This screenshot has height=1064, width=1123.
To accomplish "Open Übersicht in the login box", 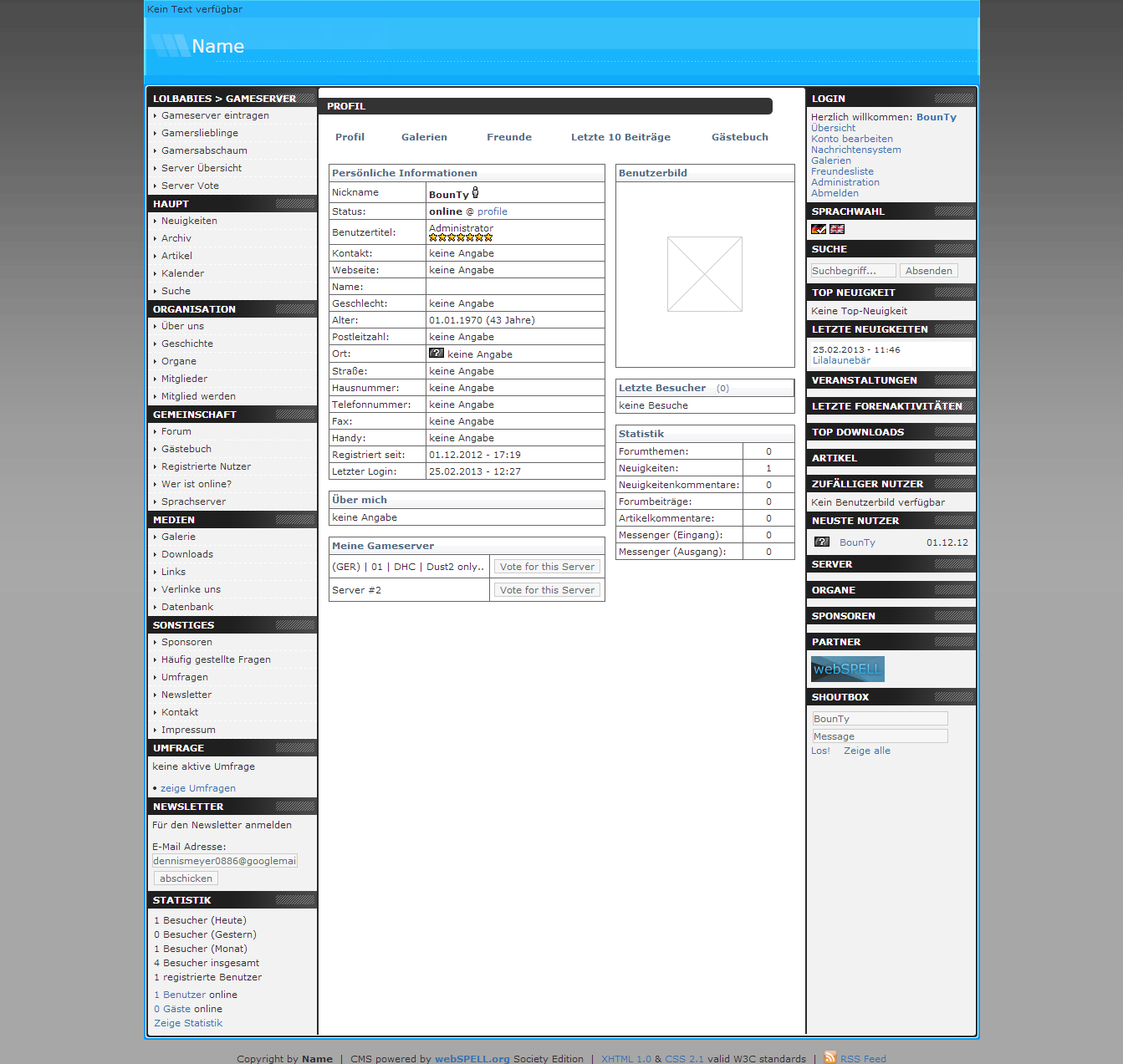I will click(833, 128).
